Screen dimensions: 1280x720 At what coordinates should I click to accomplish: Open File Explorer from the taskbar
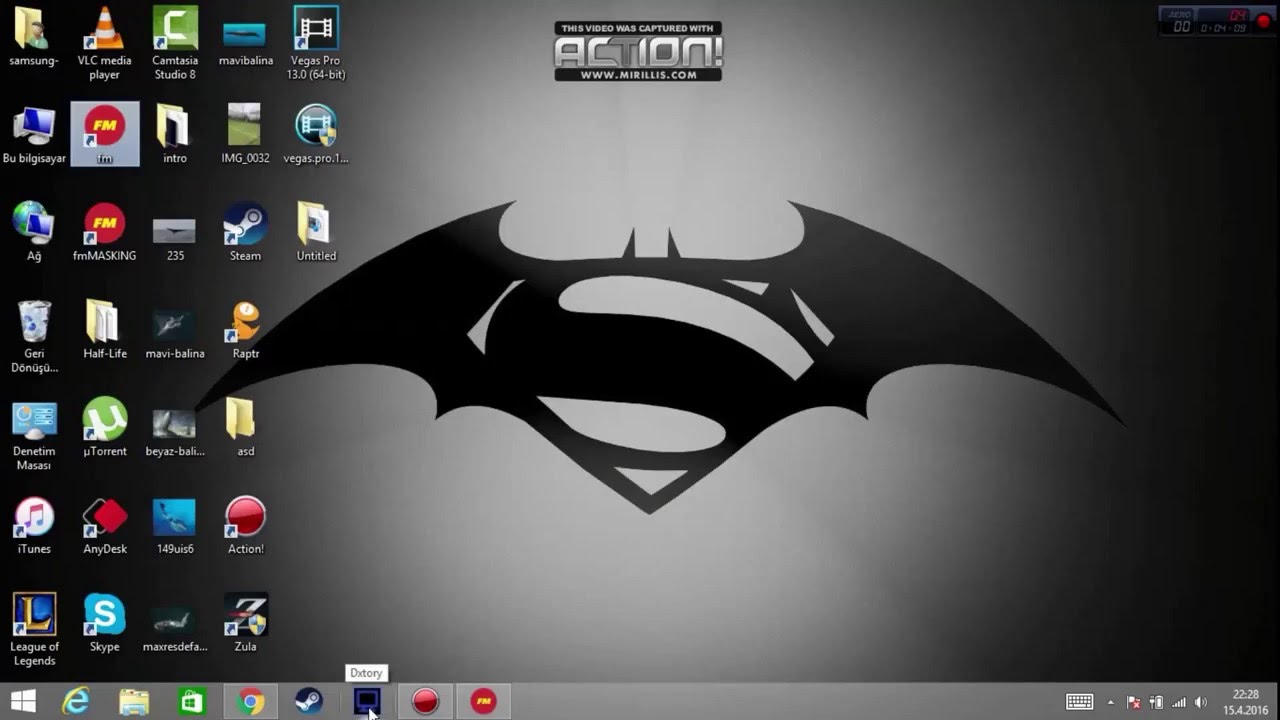tap(134, 702)
